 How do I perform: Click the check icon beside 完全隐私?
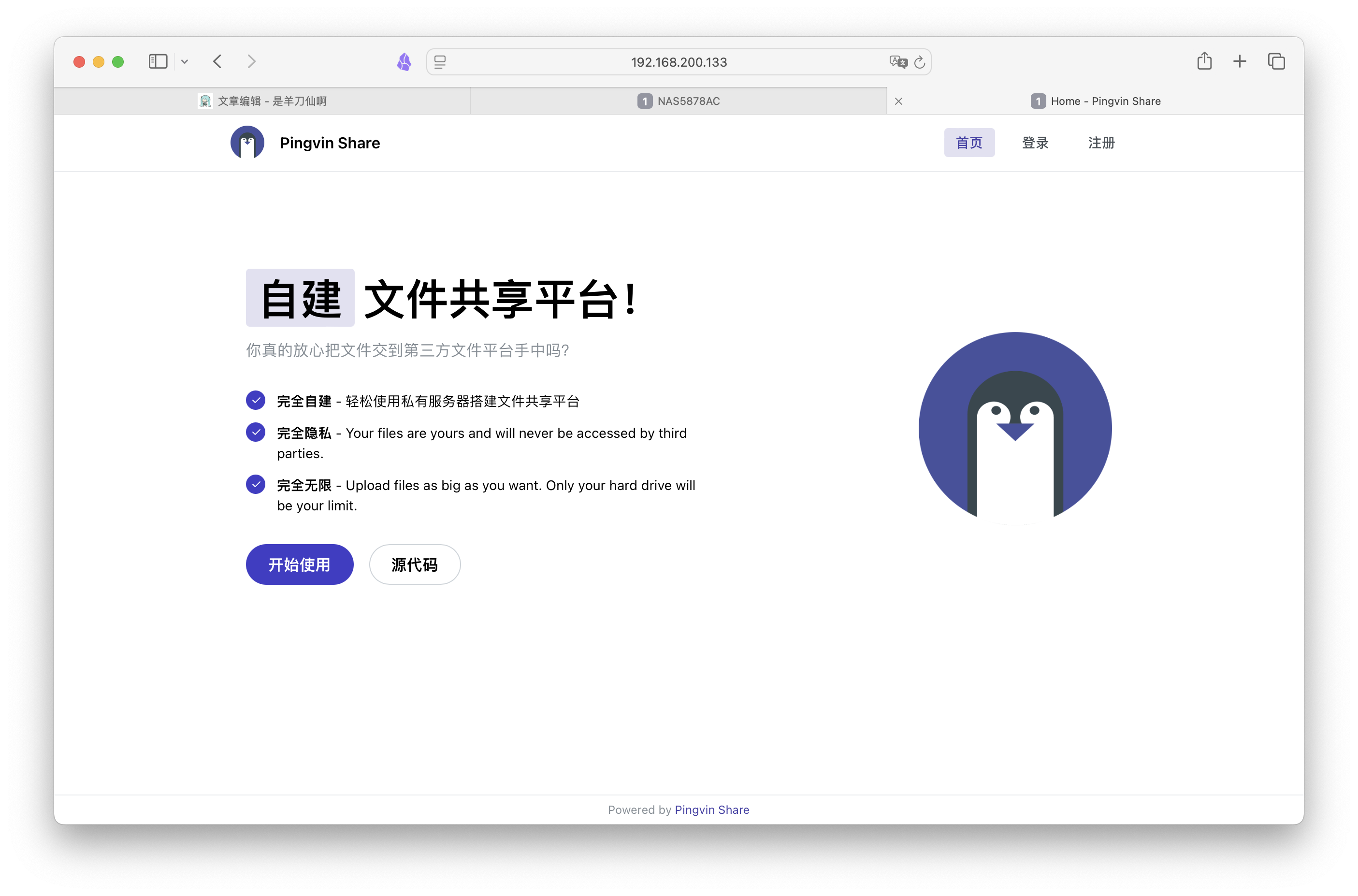255,432
